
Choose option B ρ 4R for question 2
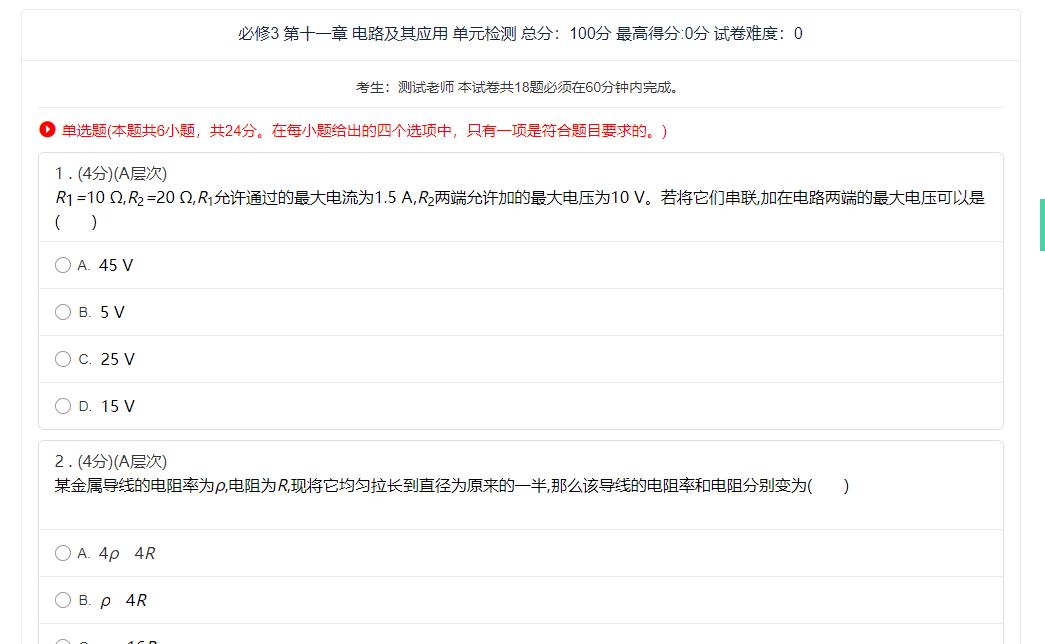(x=63, y=600)
